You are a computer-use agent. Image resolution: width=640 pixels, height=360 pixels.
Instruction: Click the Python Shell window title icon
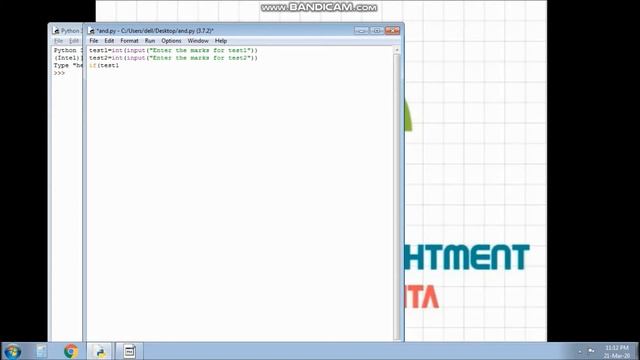[56, 31]
